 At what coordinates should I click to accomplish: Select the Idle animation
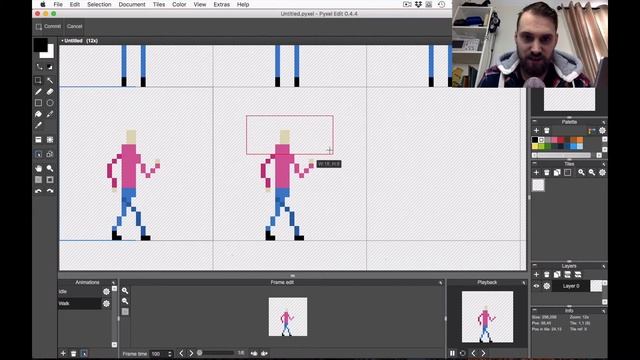pyautogui.click(x=80, y=291)
